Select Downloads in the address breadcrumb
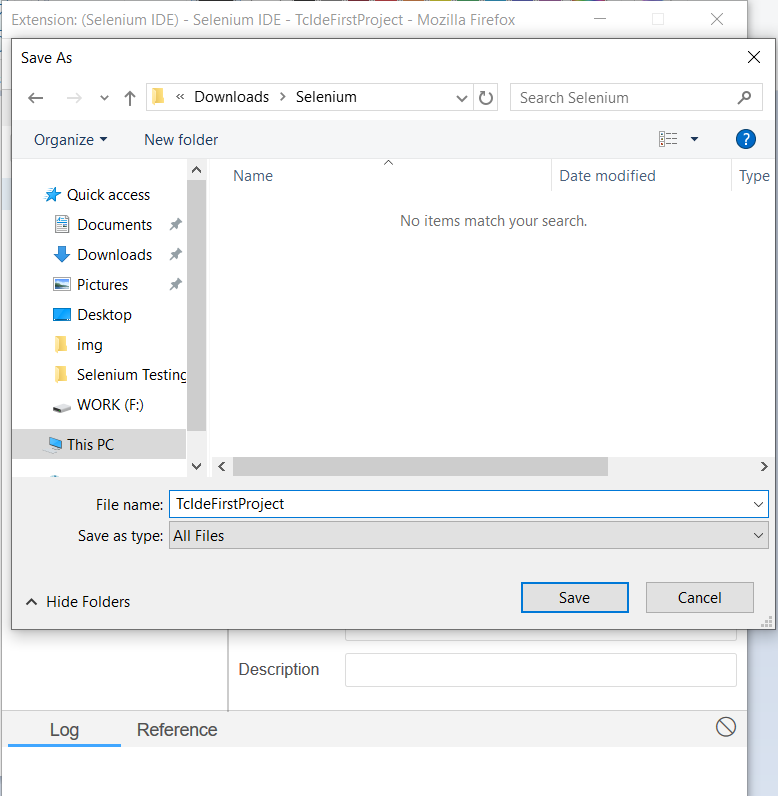The width and height of the screenshot is (778, 796). (231, 97)
